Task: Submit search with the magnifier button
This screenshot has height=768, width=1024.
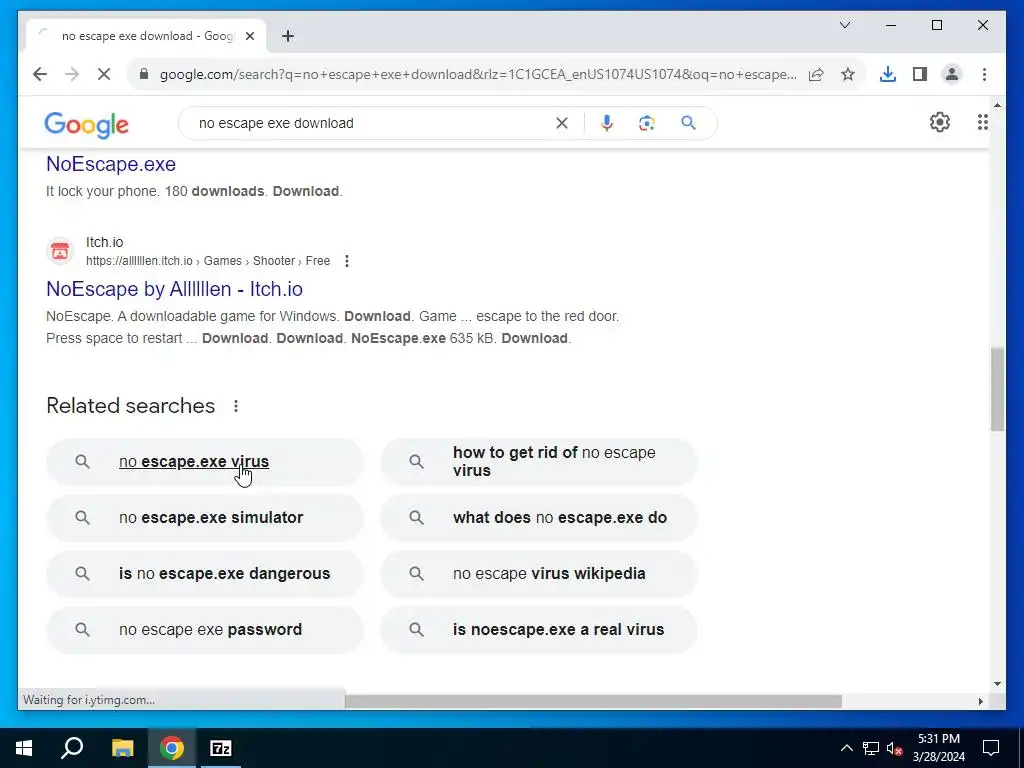Action: (x=688, y=123)
